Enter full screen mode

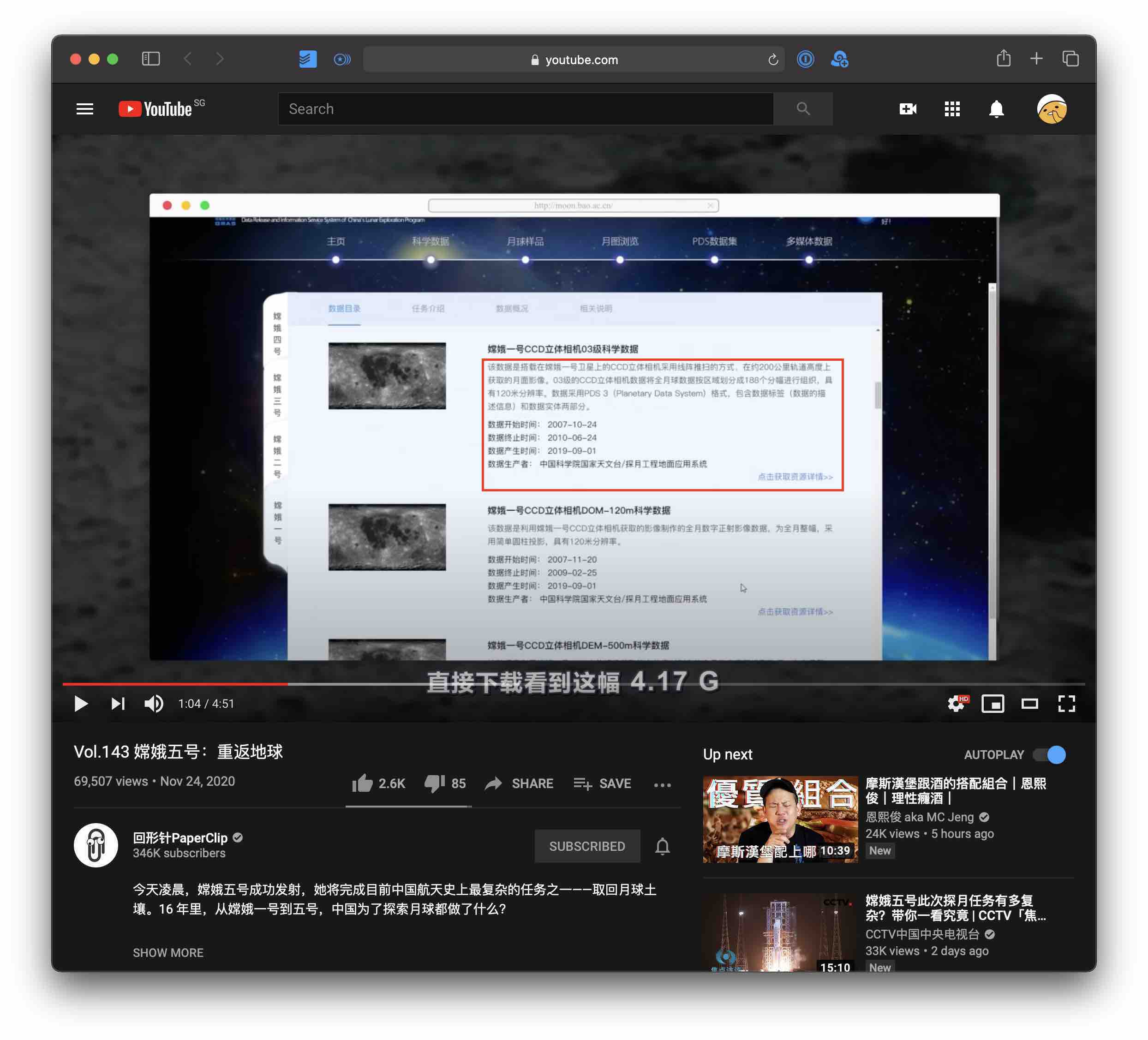click(x=1067, y=703)
